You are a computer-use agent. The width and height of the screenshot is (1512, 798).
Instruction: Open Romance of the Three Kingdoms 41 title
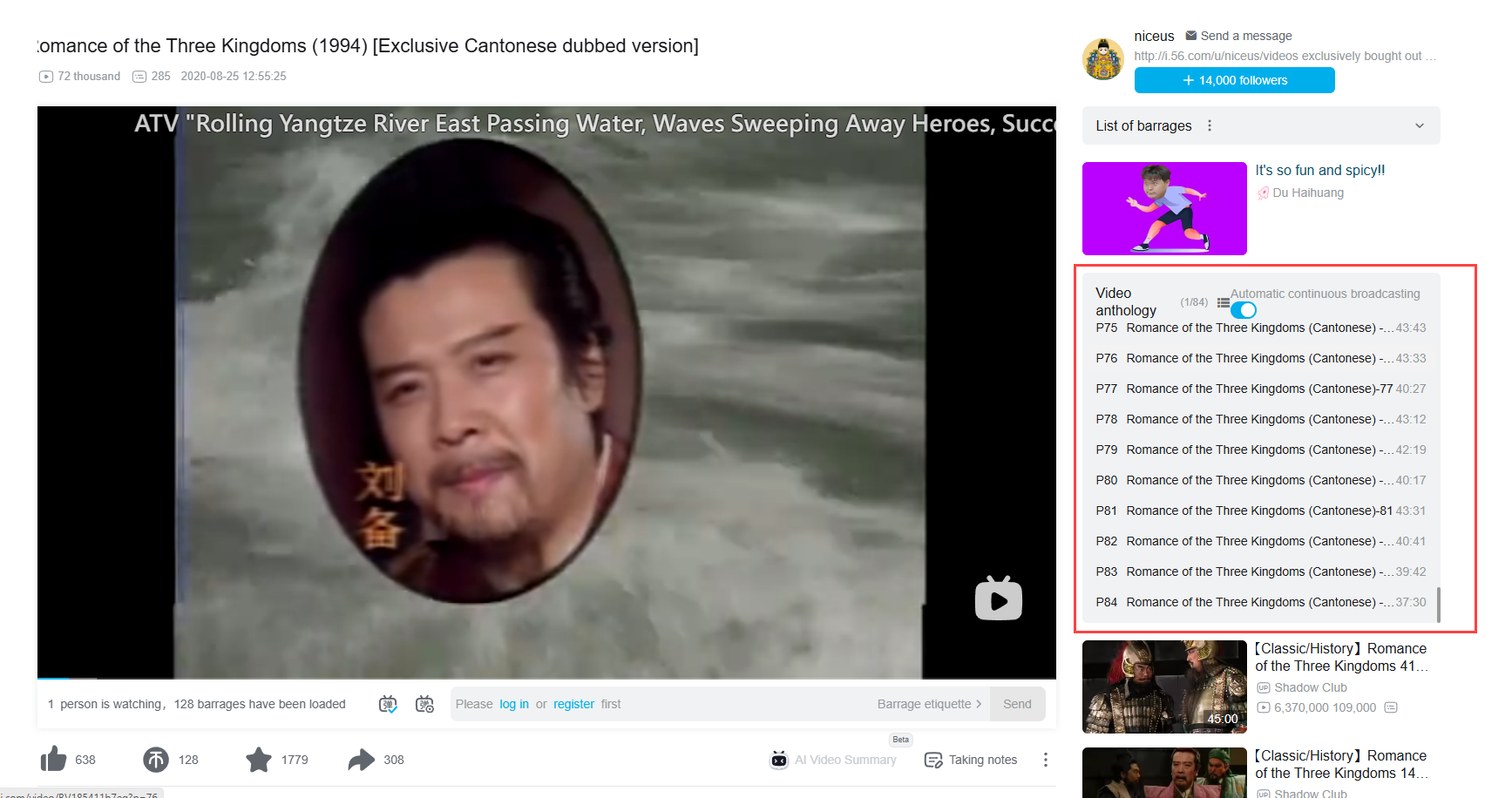[x=1341, y=657]
